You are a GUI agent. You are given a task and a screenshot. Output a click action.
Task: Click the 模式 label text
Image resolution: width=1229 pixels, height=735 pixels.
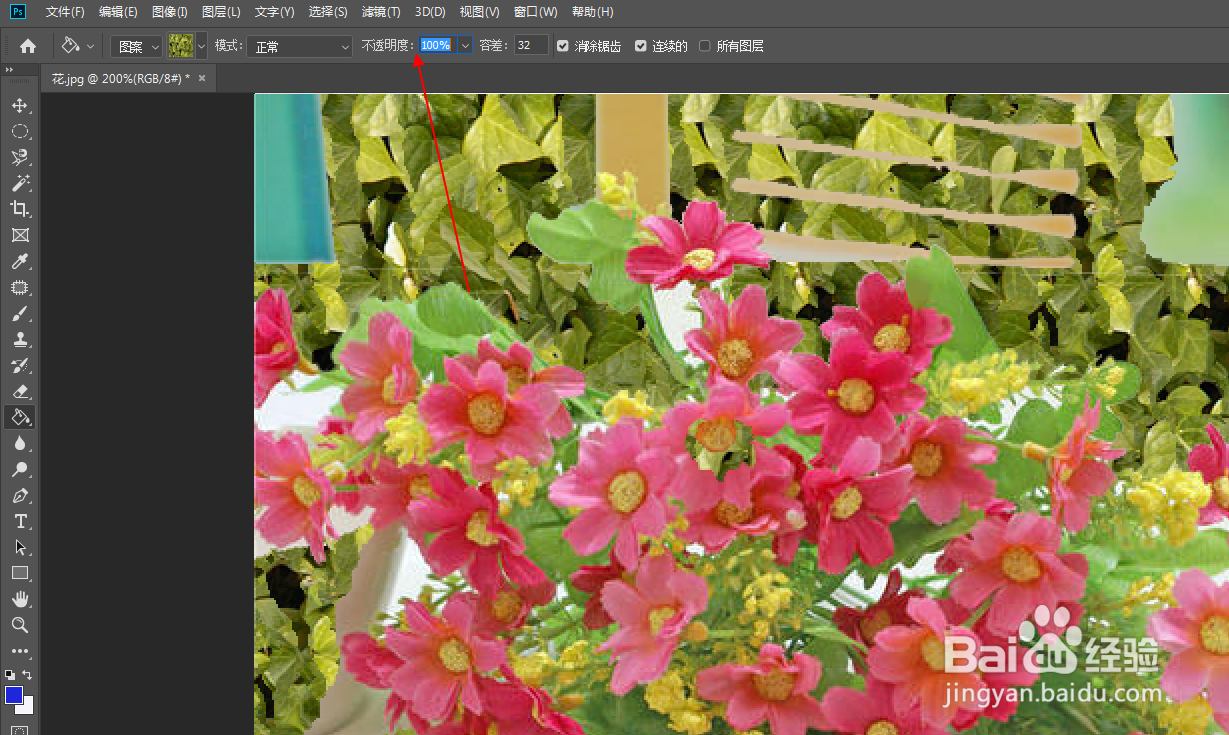229,46
